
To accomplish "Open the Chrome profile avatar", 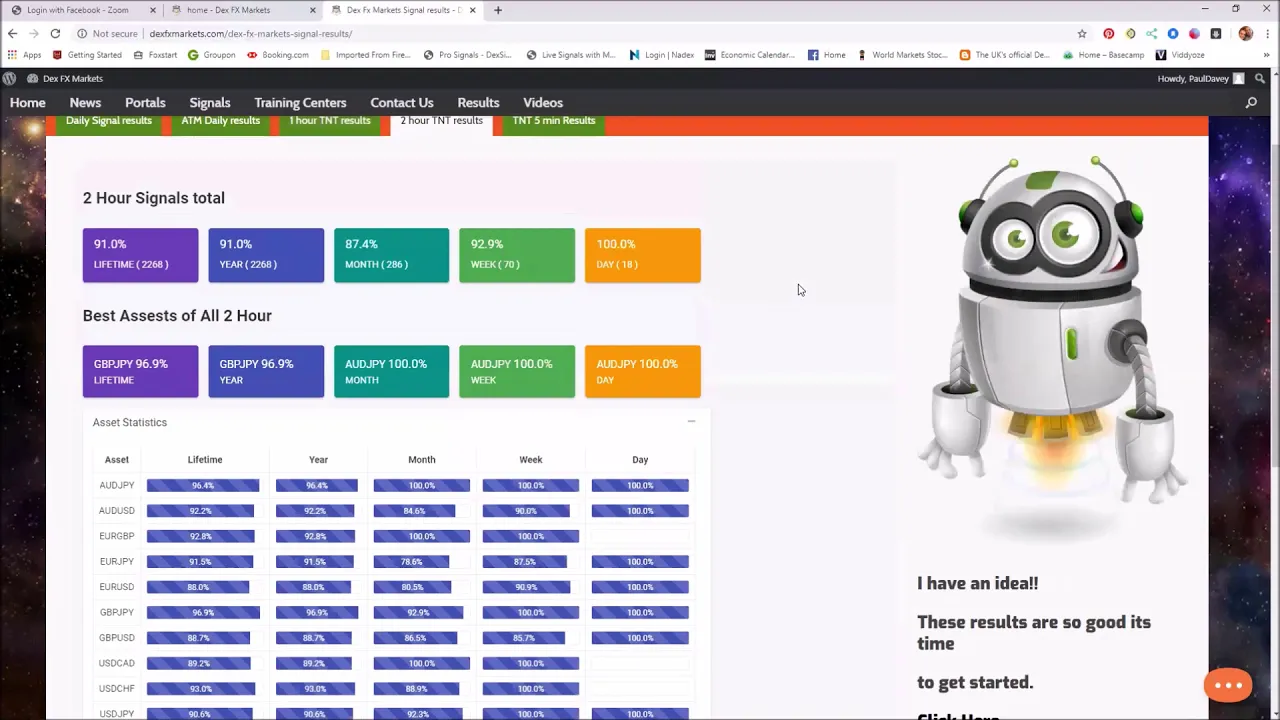I will [1245, 33].
